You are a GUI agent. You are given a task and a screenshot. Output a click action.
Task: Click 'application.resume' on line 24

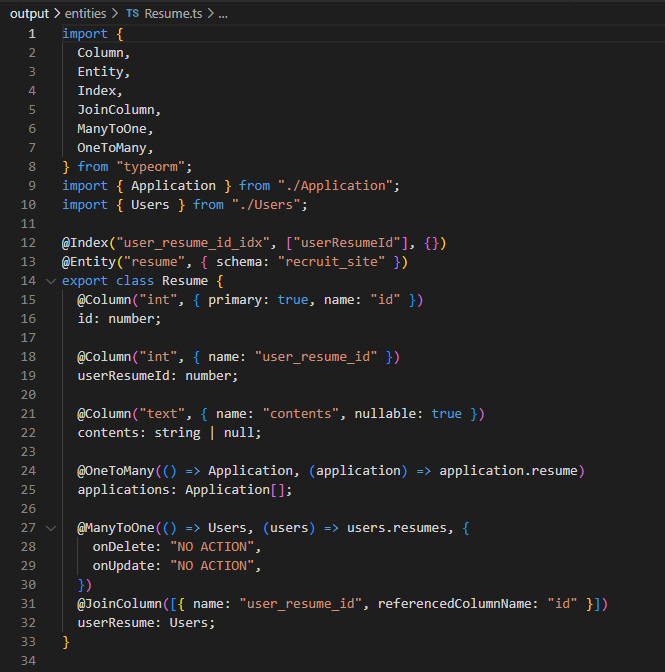508,471
